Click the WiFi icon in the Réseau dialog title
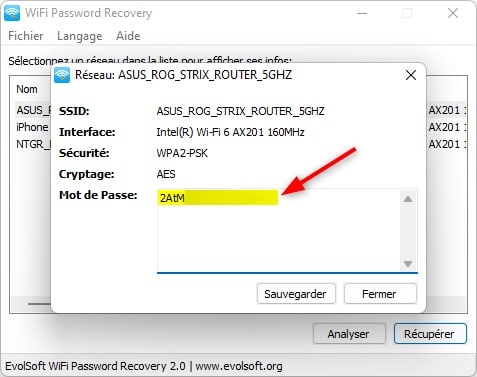 62,75
